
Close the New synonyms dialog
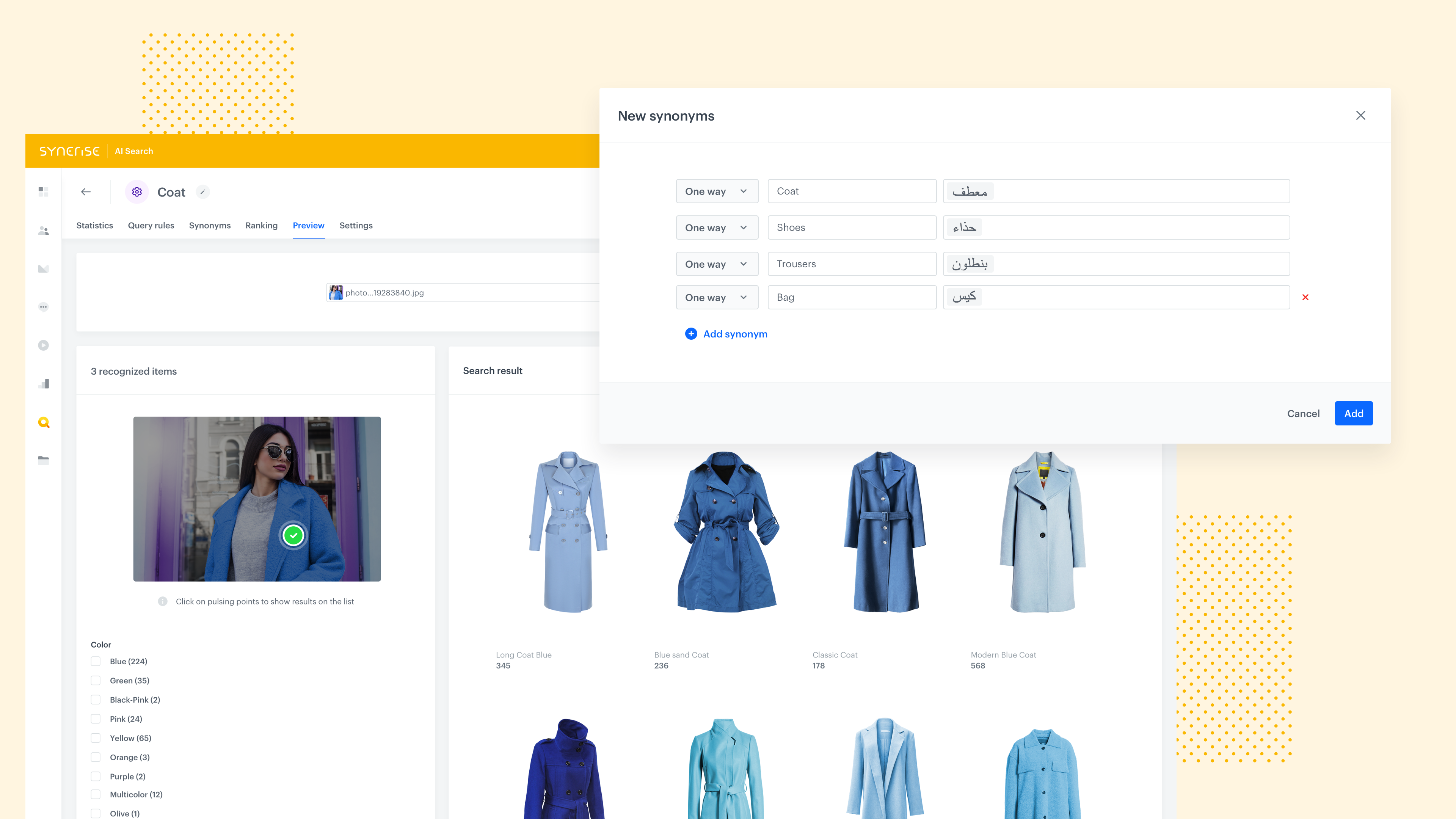click(1360, 115)
